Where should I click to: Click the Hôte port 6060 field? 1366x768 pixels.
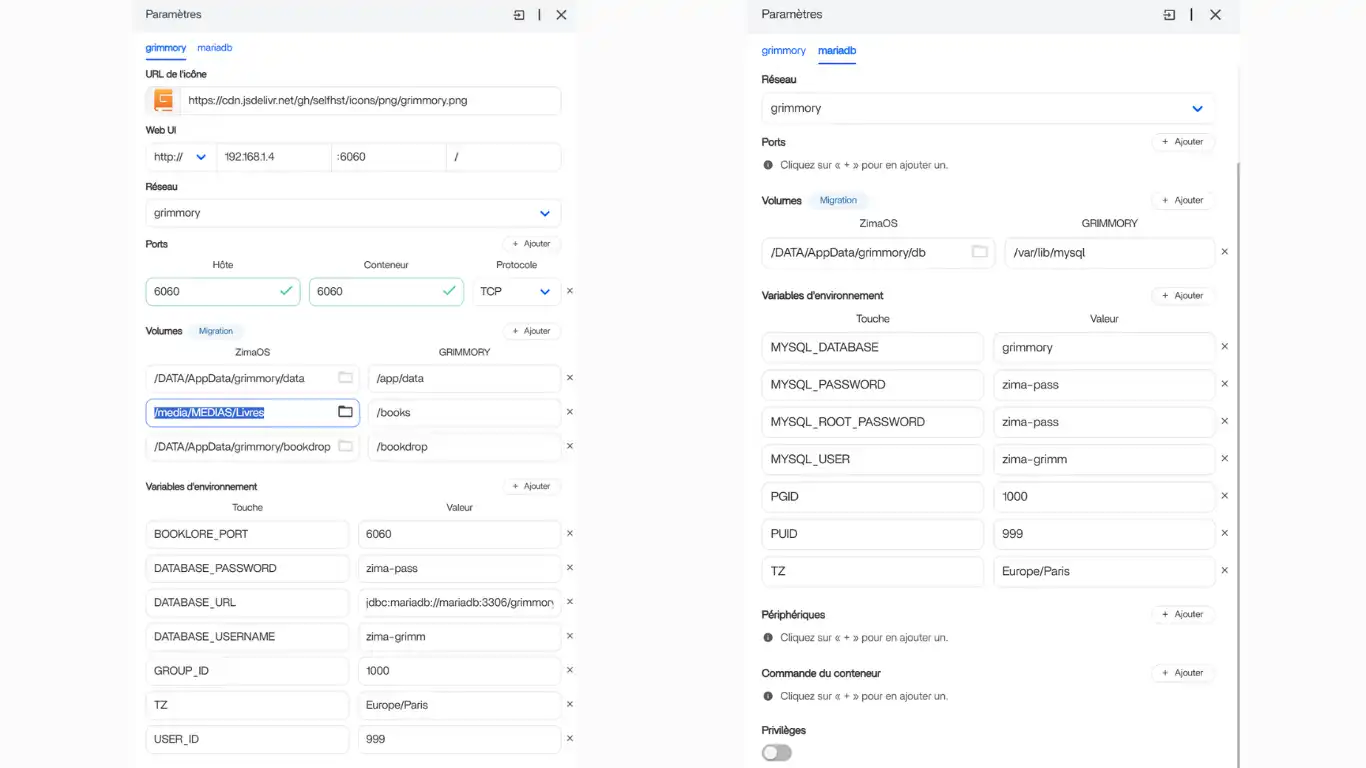(x=223, y=291)
